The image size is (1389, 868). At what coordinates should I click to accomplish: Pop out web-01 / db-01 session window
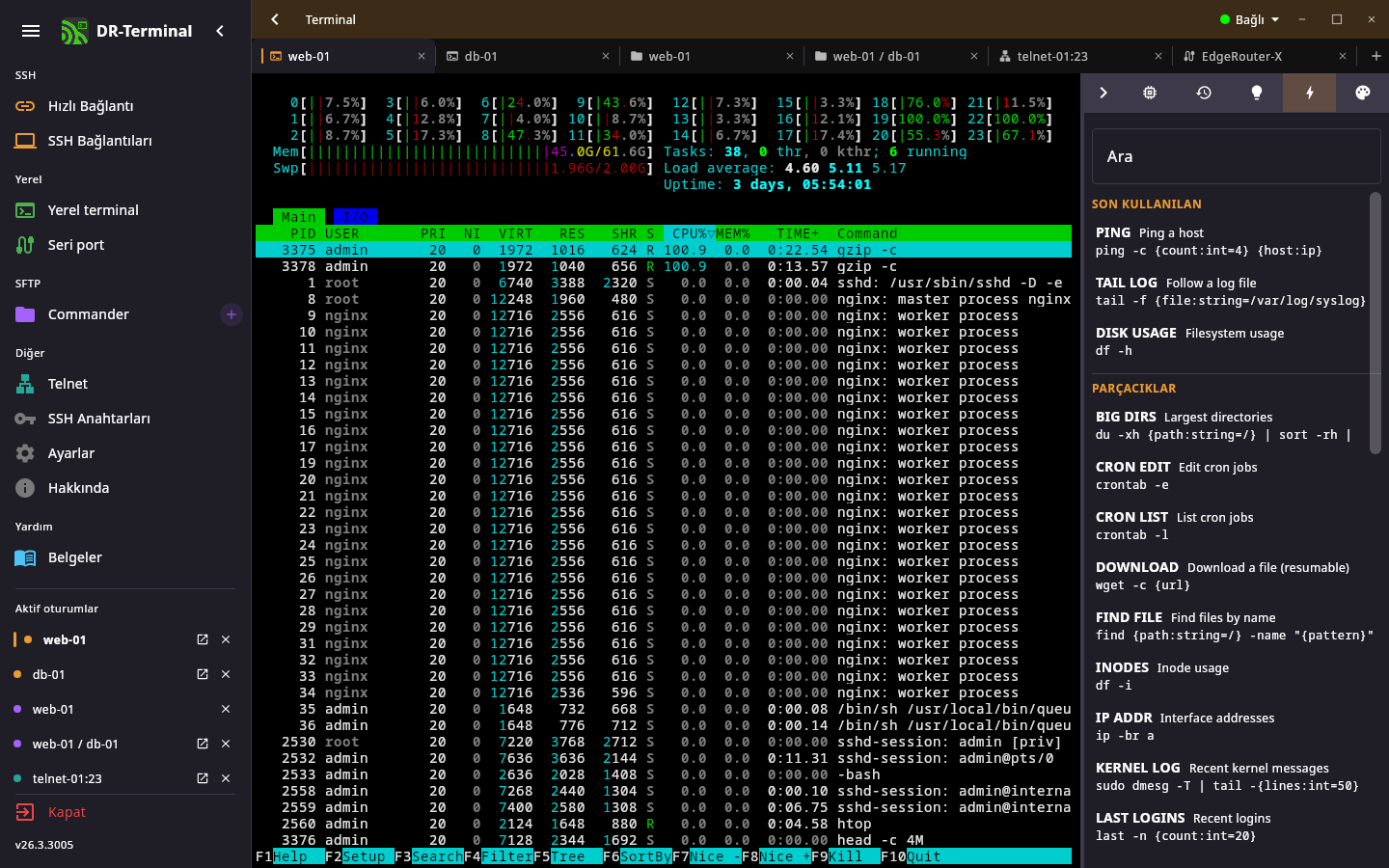pos(203,744)
